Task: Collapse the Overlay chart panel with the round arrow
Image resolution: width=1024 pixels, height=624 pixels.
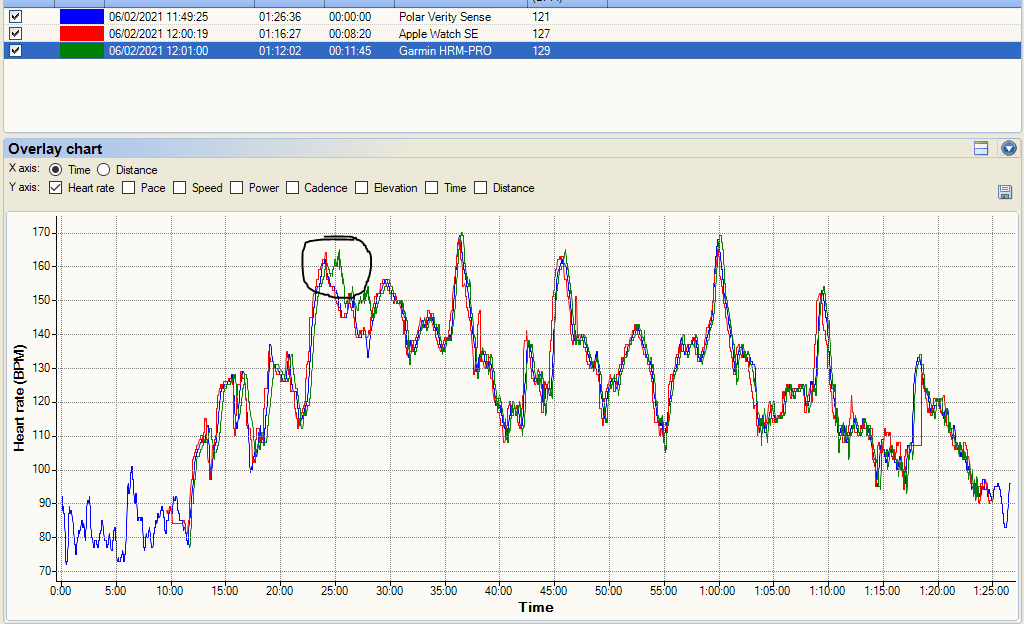Action: pos(1008,148)
